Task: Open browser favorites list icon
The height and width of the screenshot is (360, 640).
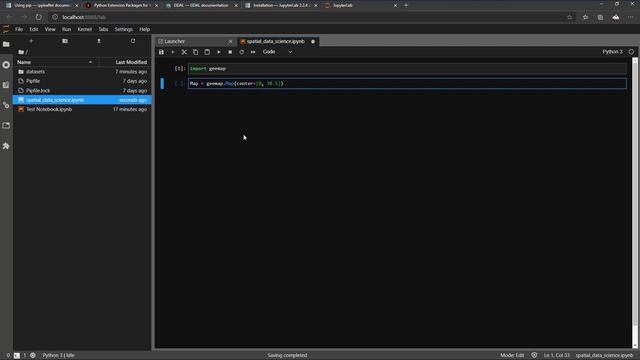Action: pyautogui.click(x=585, y=17)
